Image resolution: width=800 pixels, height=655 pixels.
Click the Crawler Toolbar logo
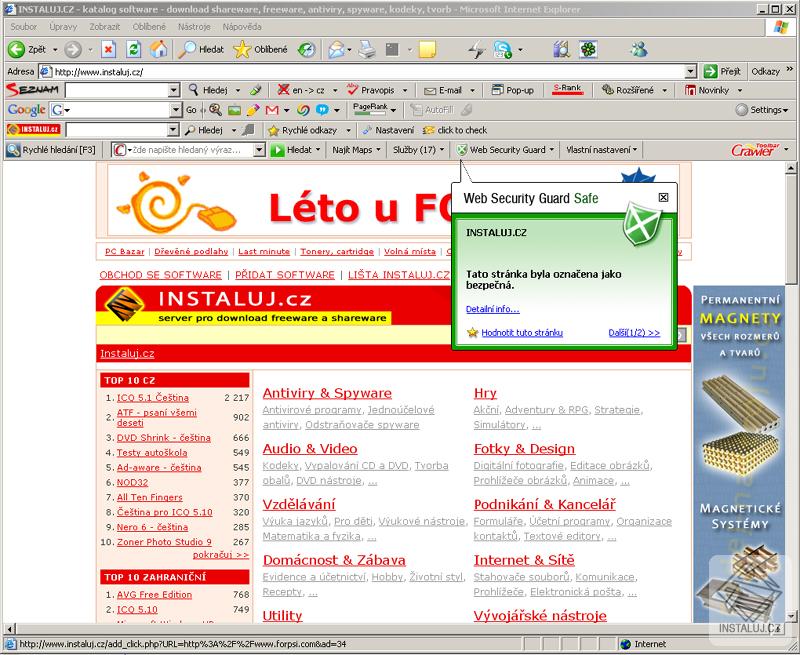click(756, 149)
